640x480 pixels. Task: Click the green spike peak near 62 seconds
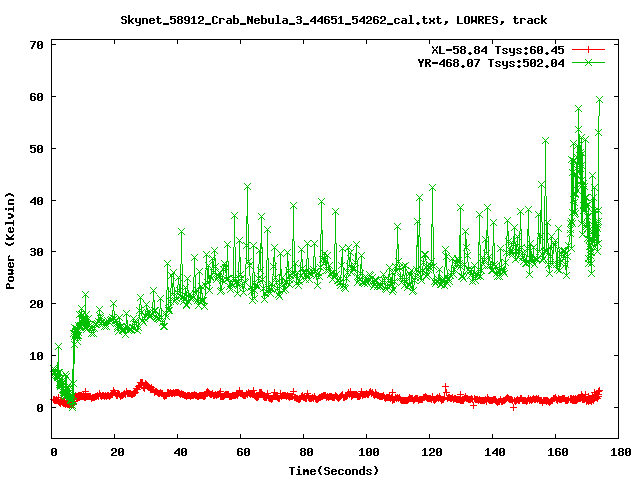point(247,187)
